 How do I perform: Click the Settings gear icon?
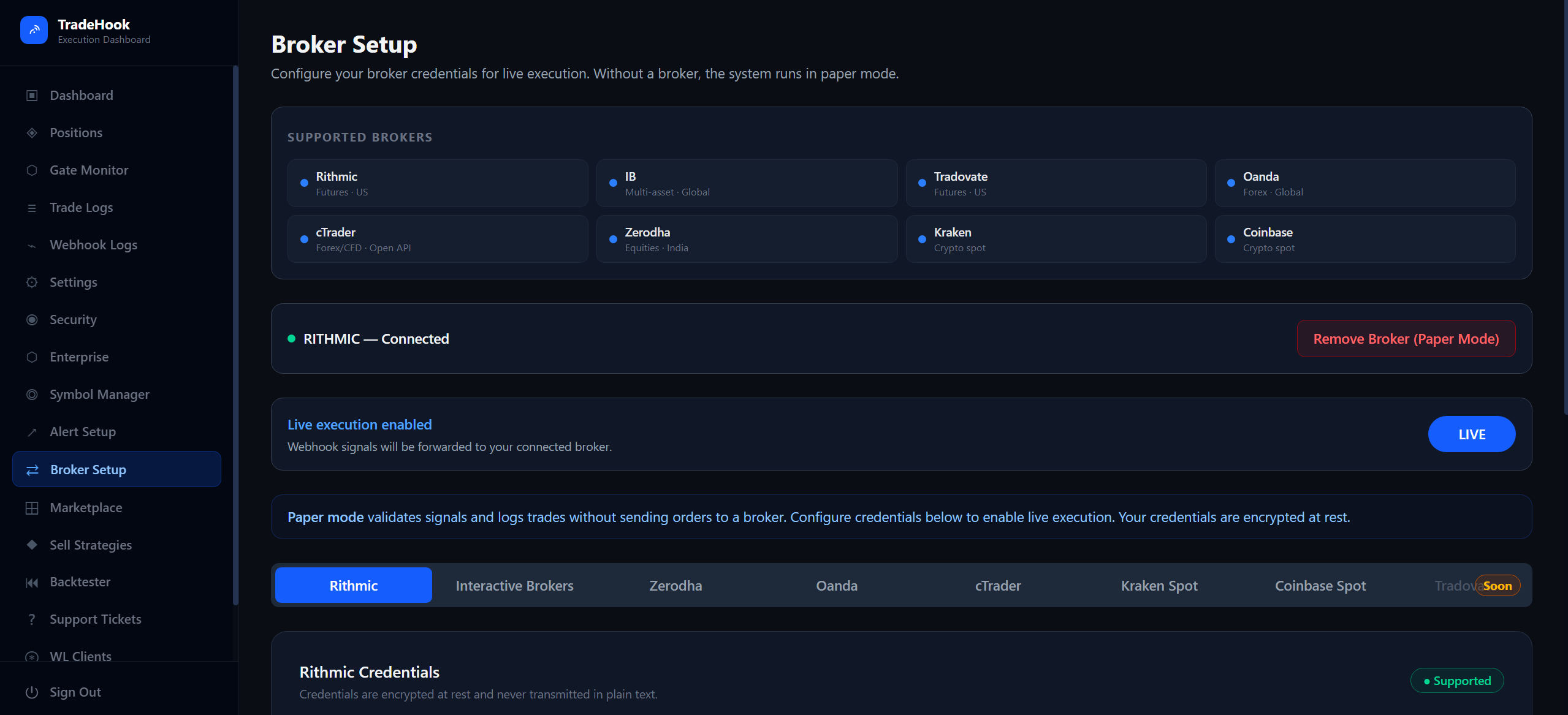32,282
